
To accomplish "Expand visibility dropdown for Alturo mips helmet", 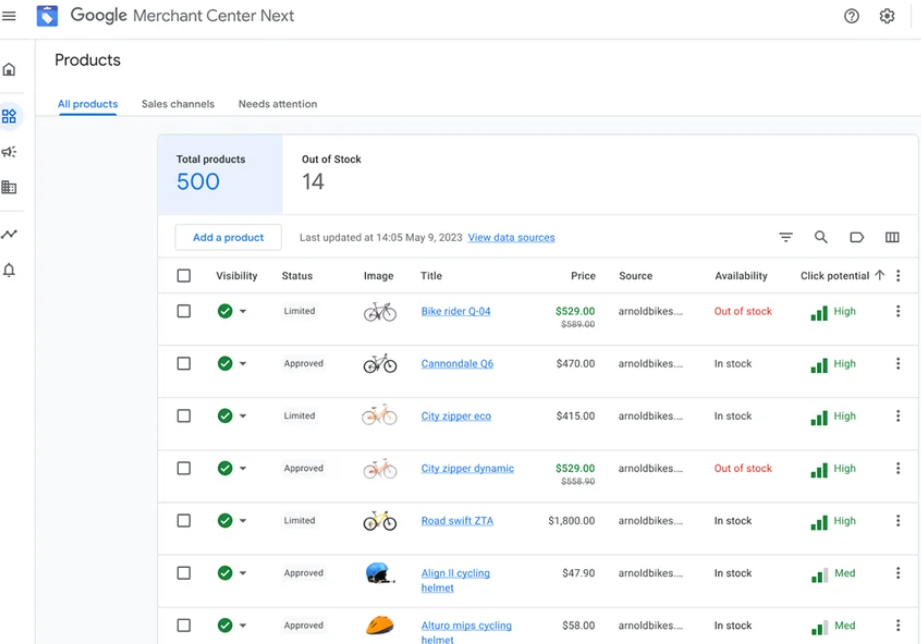I will coord(243,625).
